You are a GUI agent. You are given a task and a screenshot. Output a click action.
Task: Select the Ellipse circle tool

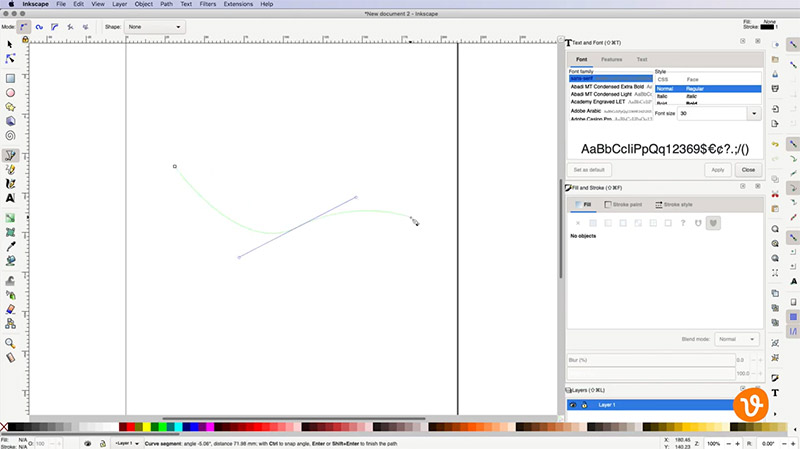point(10,93)
